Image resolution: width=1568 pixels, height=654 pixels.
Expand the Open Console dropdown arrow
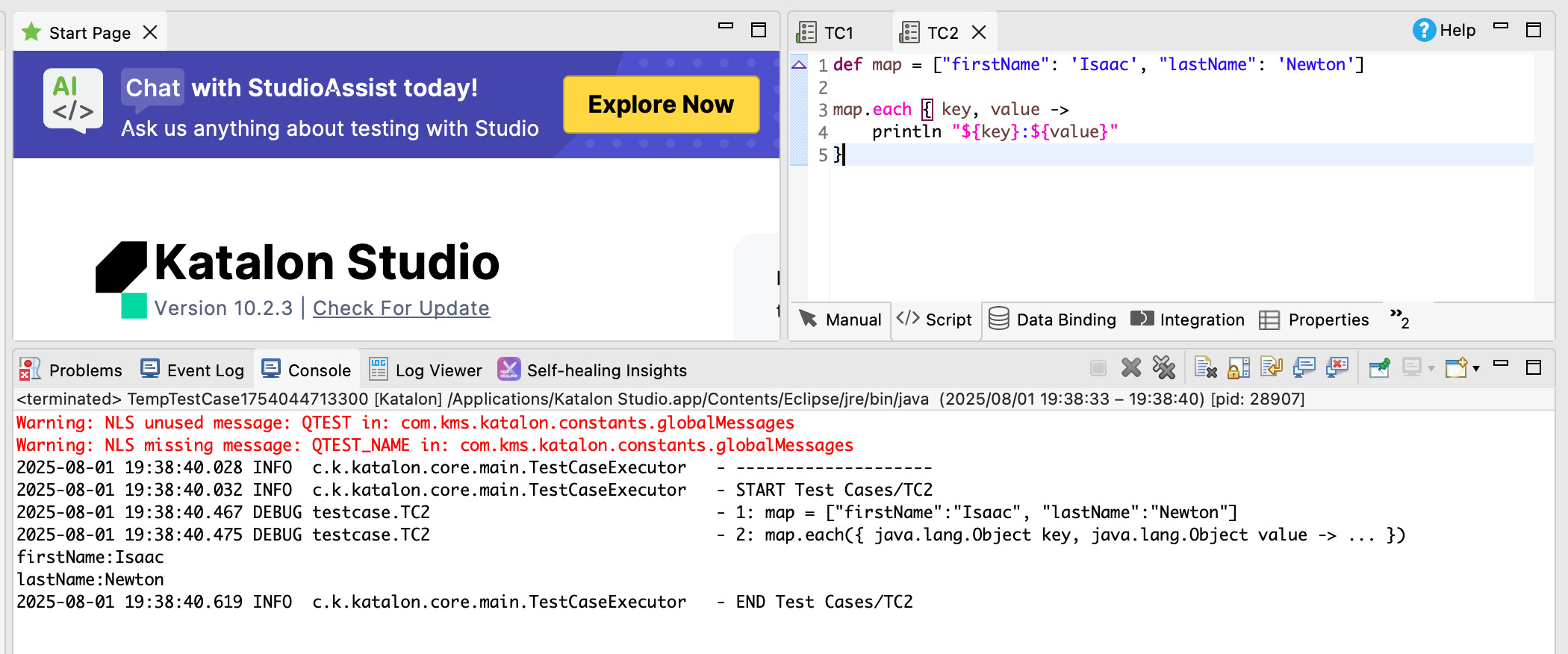(x=1475, y=369)
